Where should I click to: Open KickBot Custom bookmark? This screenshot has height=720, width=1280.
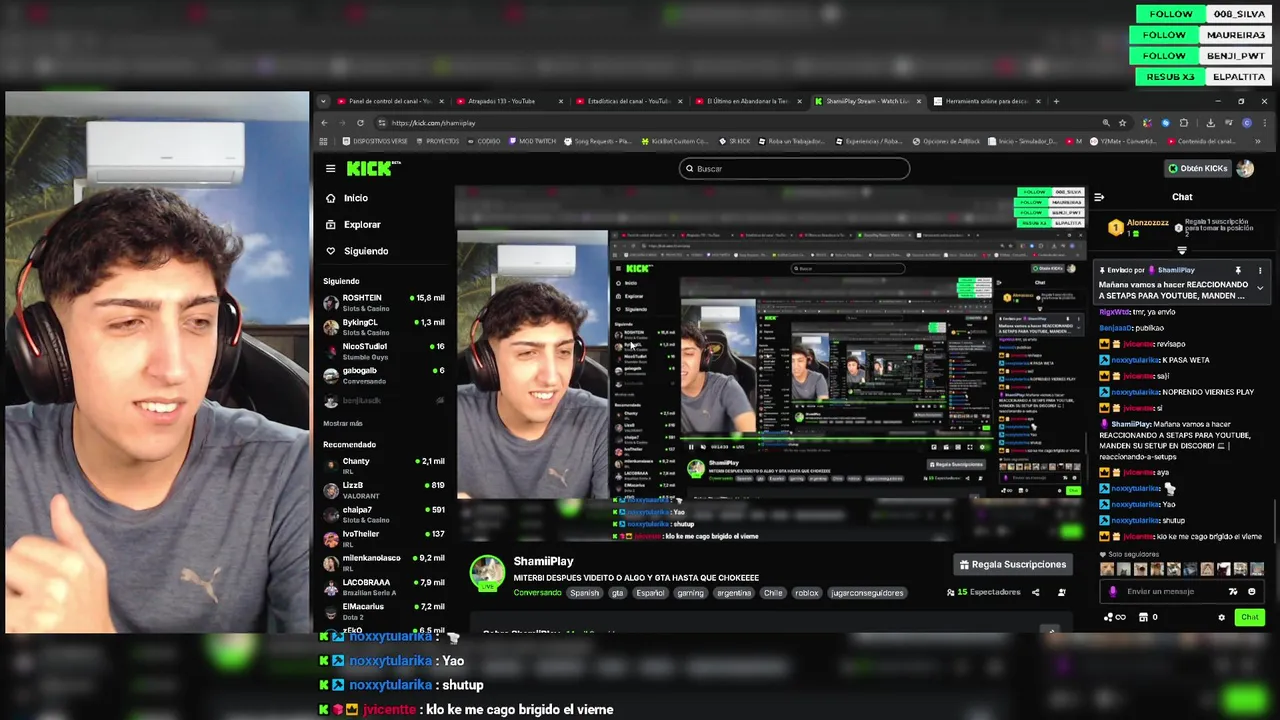pos(675,141)
